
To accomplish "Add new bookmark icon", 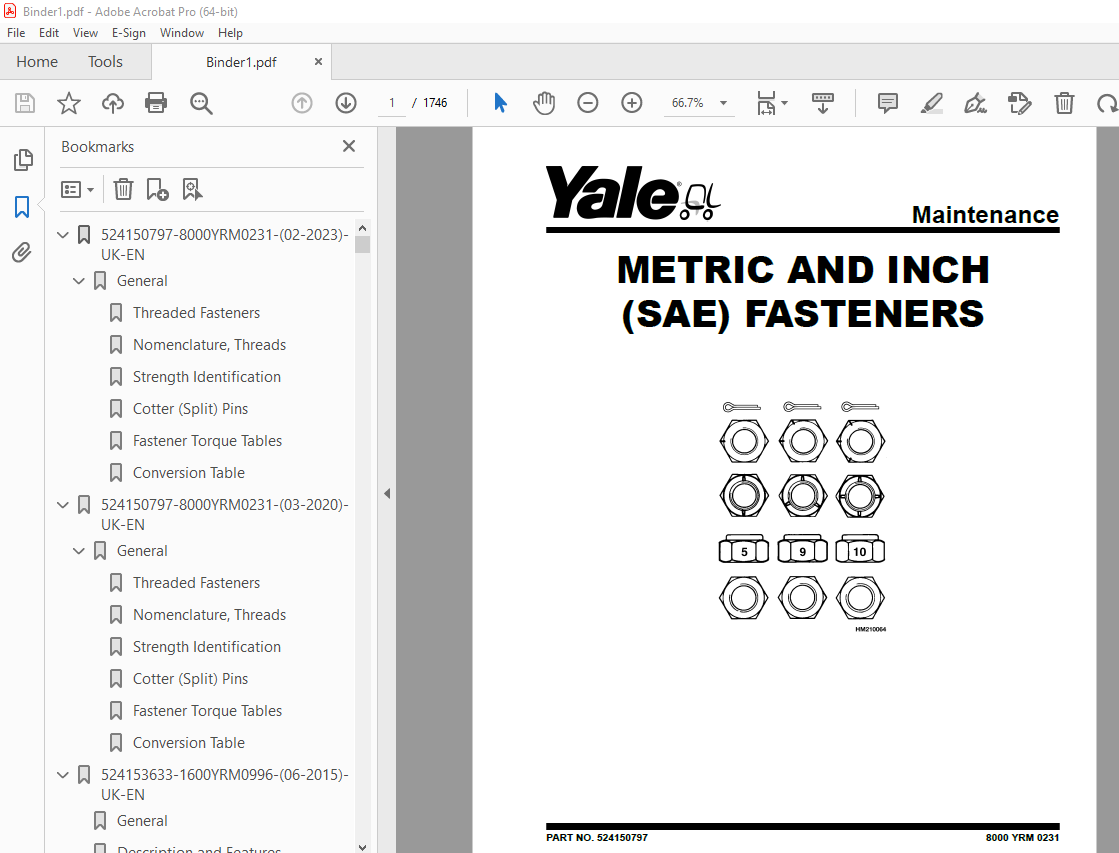I will tap(157, 189).
